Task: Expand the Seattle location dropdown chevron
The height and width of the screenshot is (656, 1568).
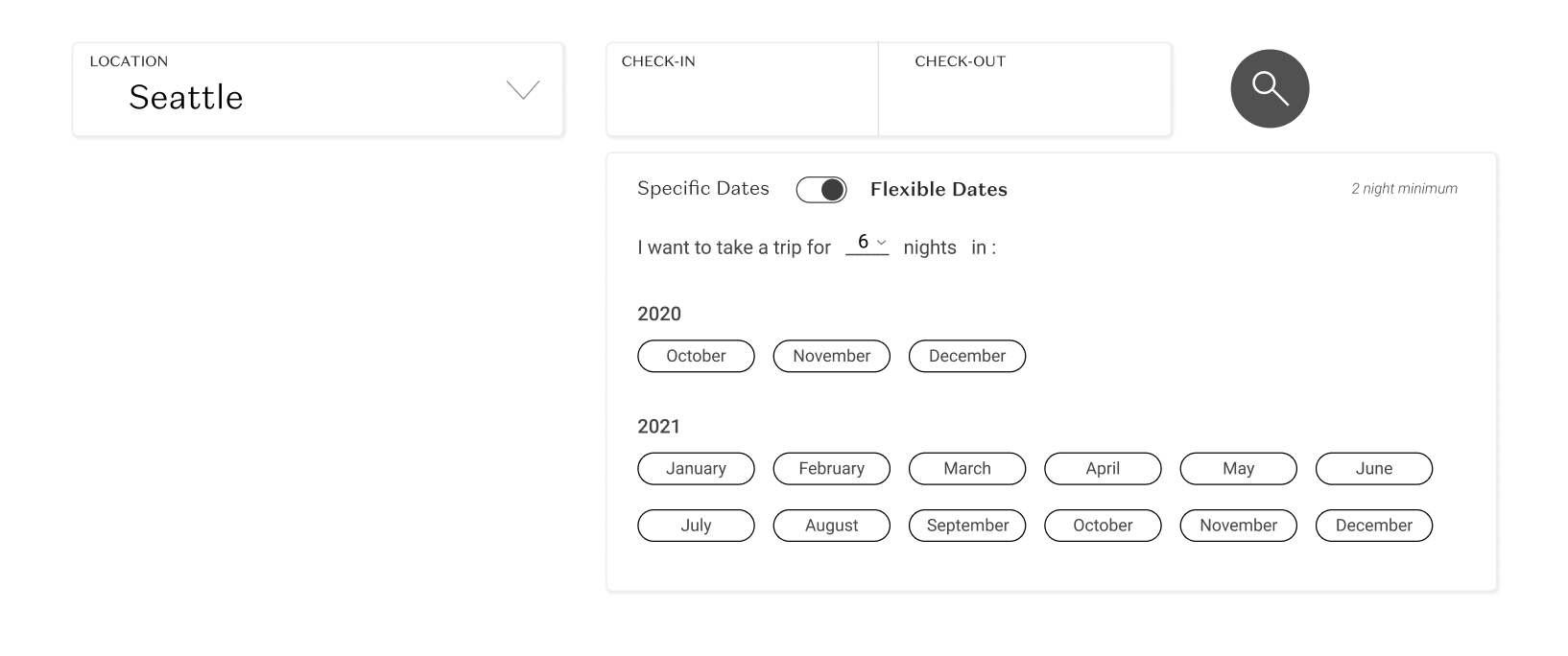Action: pos(523,90)
